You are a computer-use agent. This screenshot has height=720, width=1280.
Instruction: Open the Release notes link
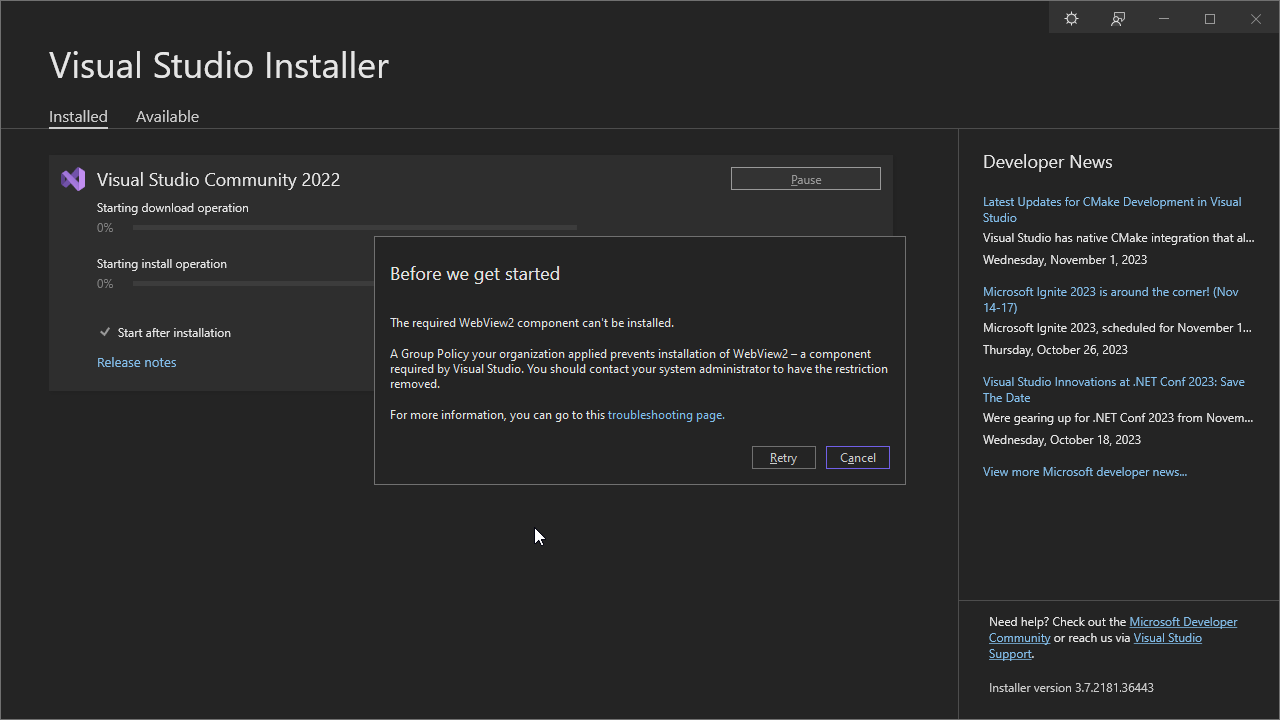(x=136, y=362)
